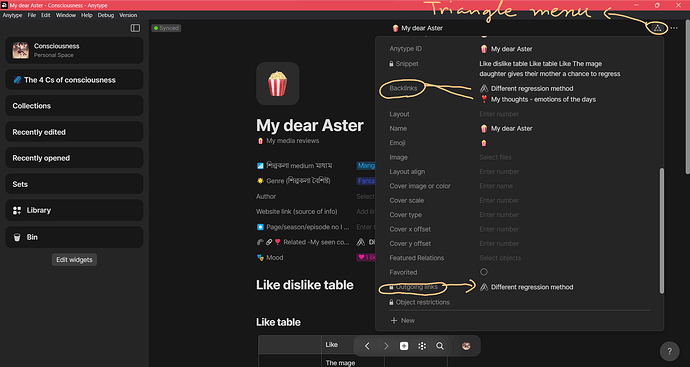Screen dimensions: 690x367
Task: Toggle the Favorited checkbox
Action: click(484, 272)
